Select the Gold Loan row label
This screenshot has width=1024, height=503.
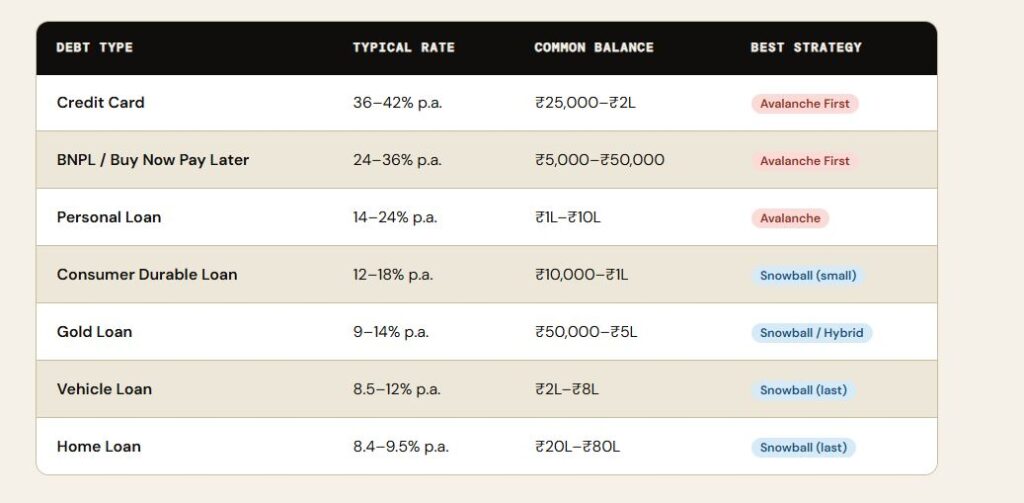click(94, 332)
